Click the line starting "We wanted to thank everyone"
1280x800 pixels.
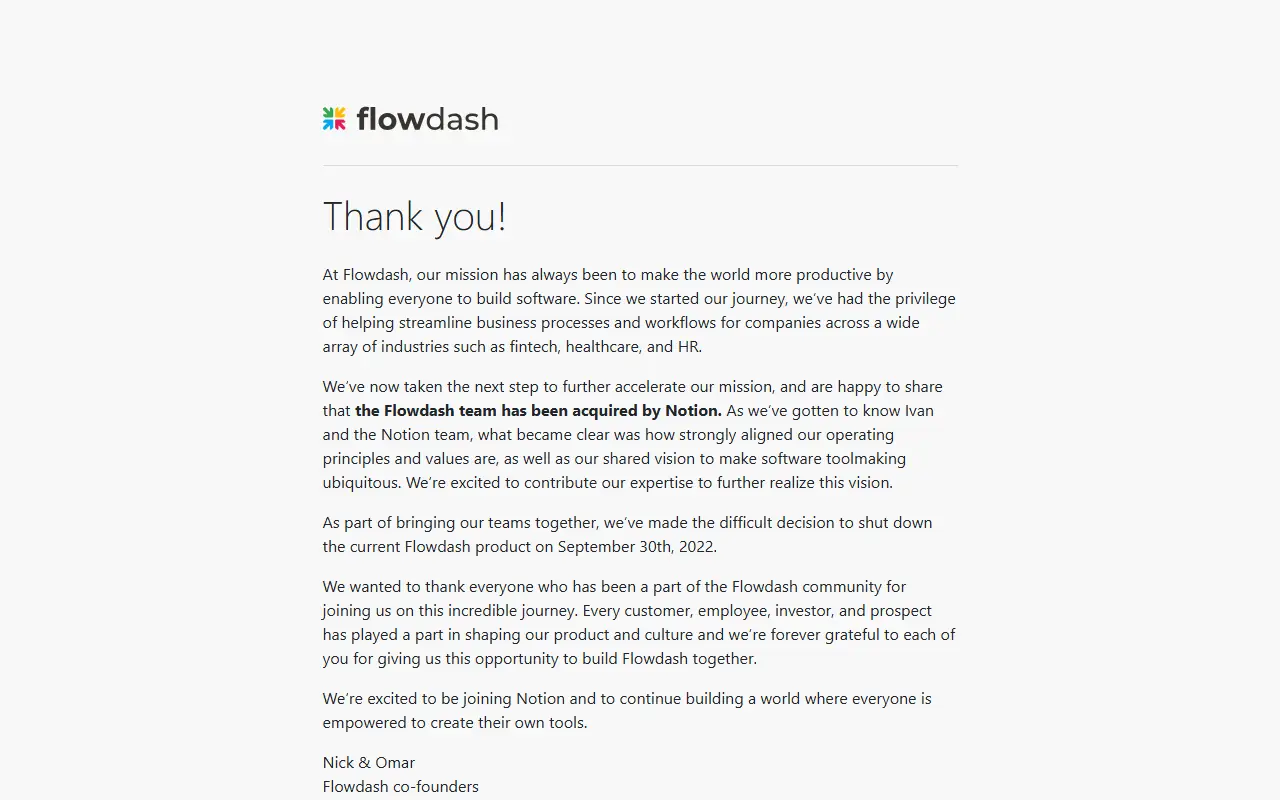tap(615, 586)
